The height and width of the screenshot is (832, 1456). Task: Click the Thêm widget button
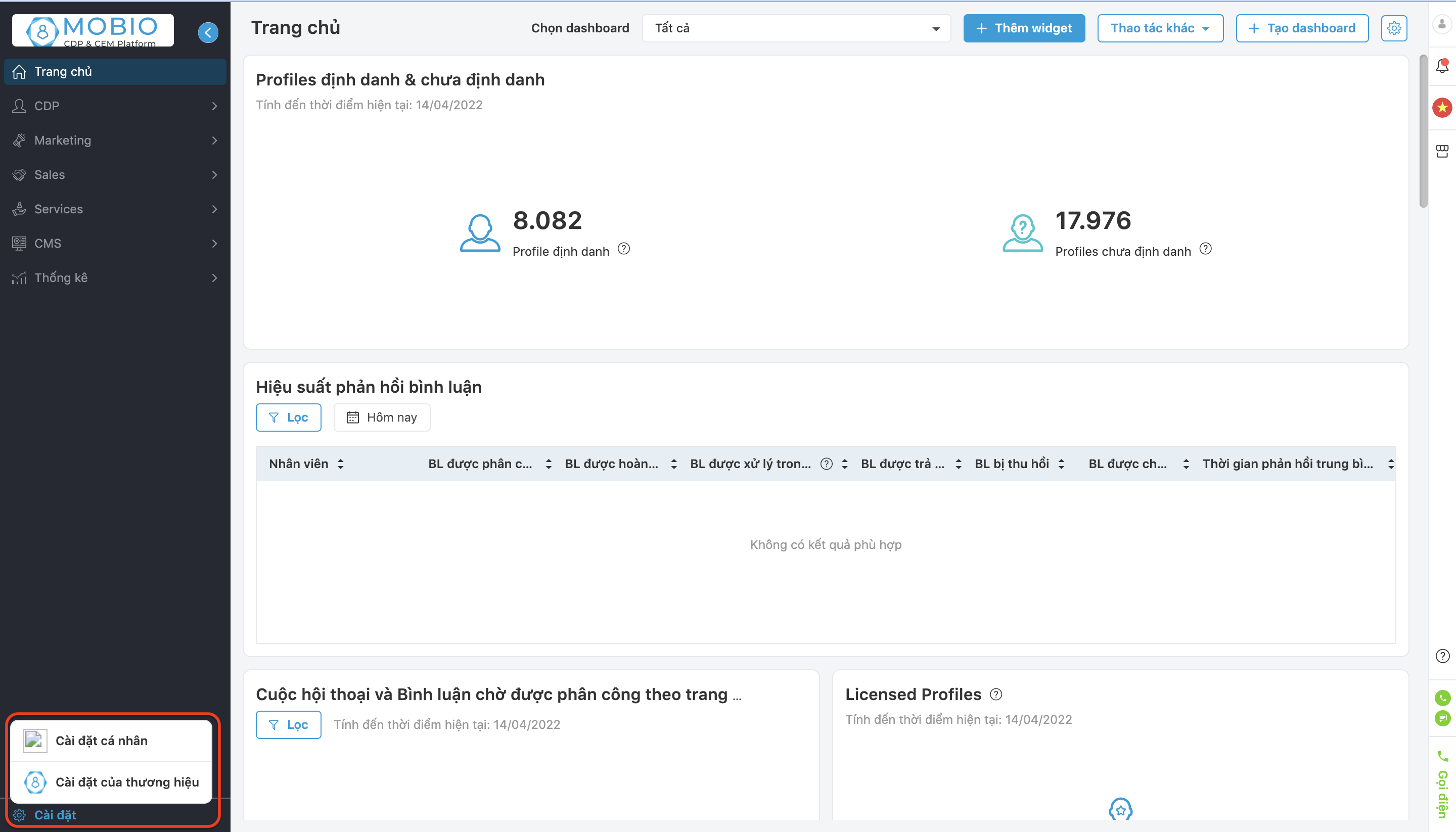(1024, 28)
